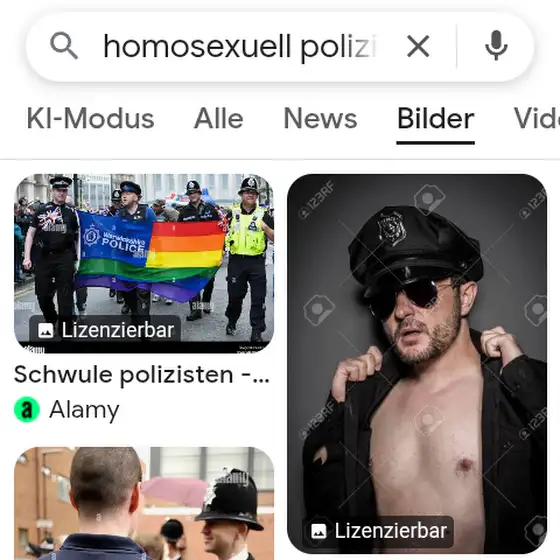Switch to the KI-Modus tab
The width and height of the screenshot is (560, 560).
(90, 119)
